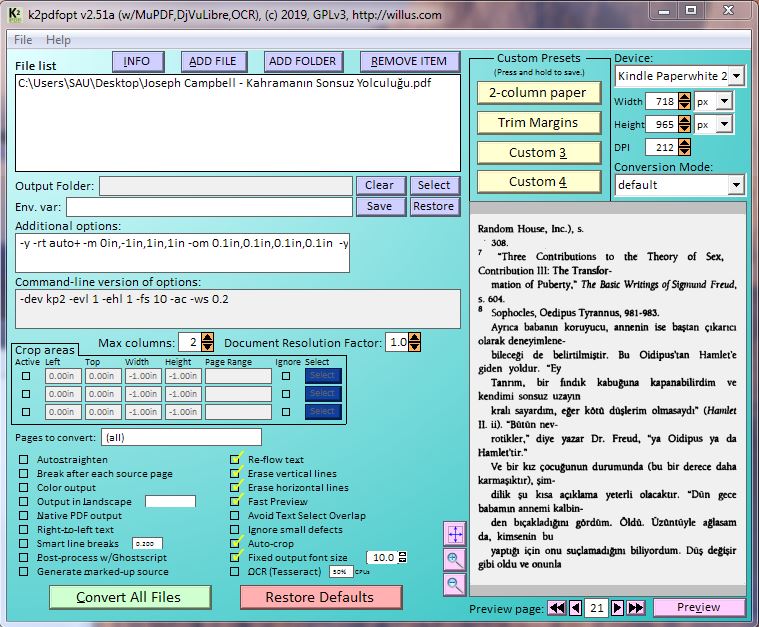Click Restore Defaults button
Screen dimensions: 759x627
320,597
